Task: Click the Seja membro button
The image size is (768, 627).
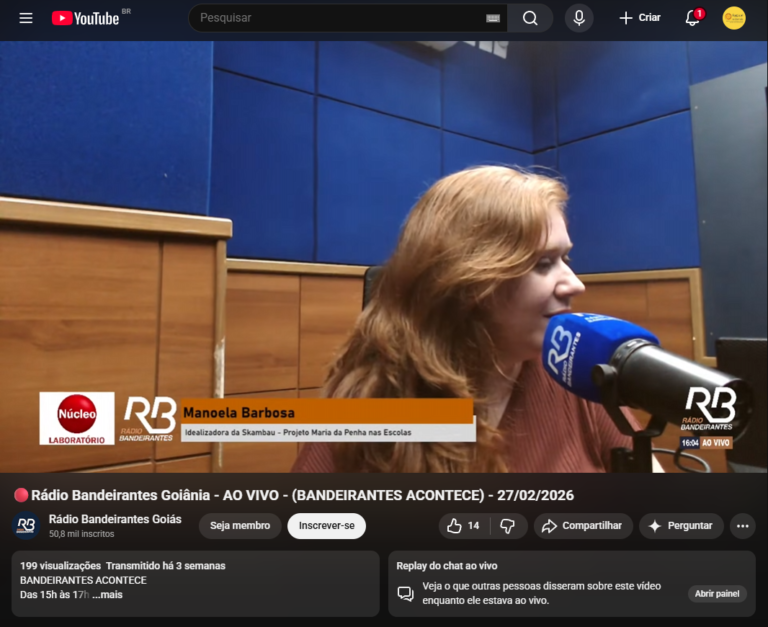Action: coord(240,526)
